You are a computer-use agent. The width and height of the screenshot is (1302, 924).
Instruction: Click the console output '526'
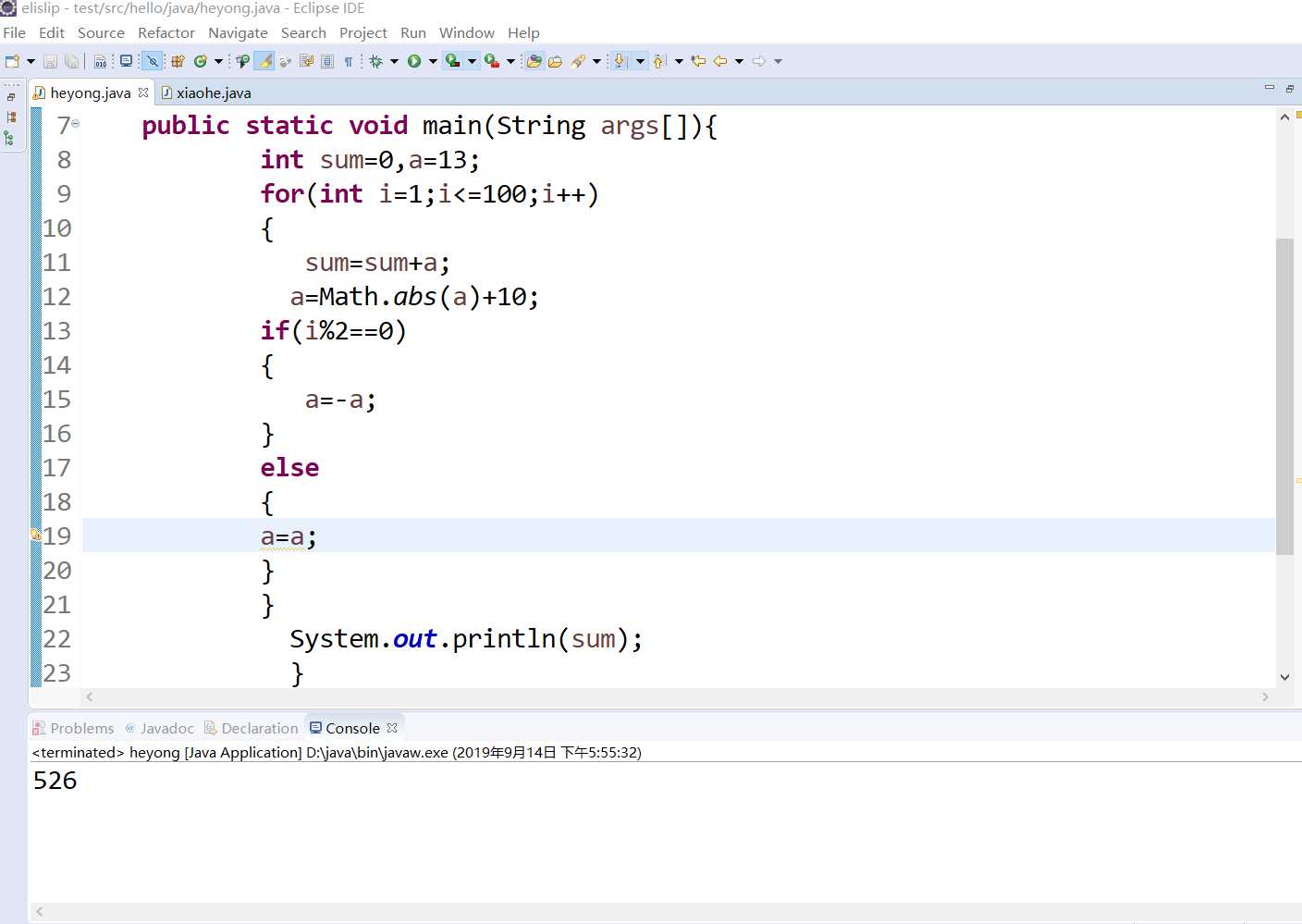coord(55,781)
